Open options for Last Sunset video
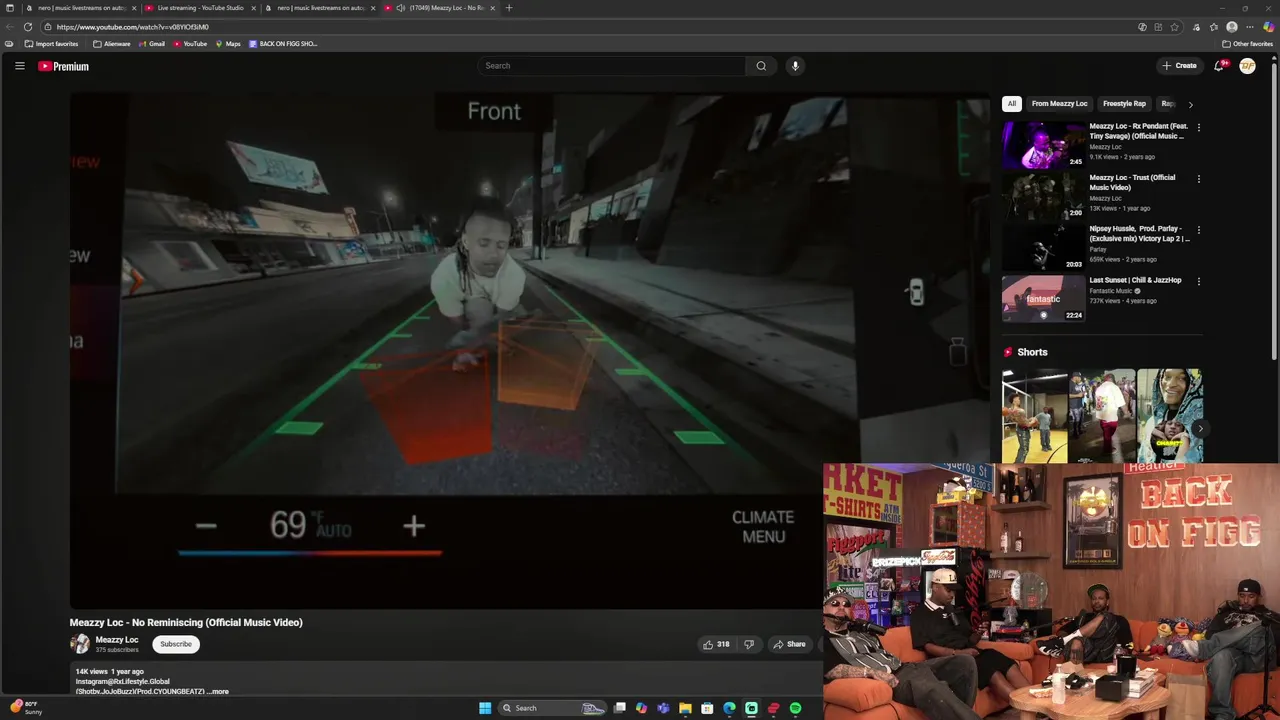Screen dimensions: 1280x720 click(1198, 282)
